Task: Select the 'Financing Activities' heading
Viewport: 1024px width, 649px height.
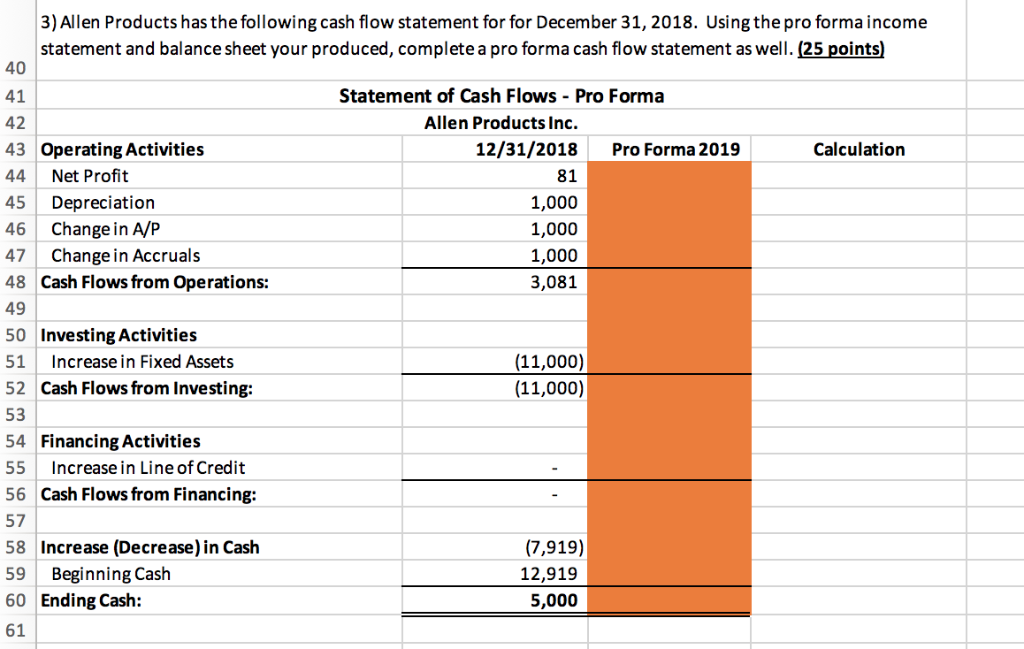Action: [120, 441]
